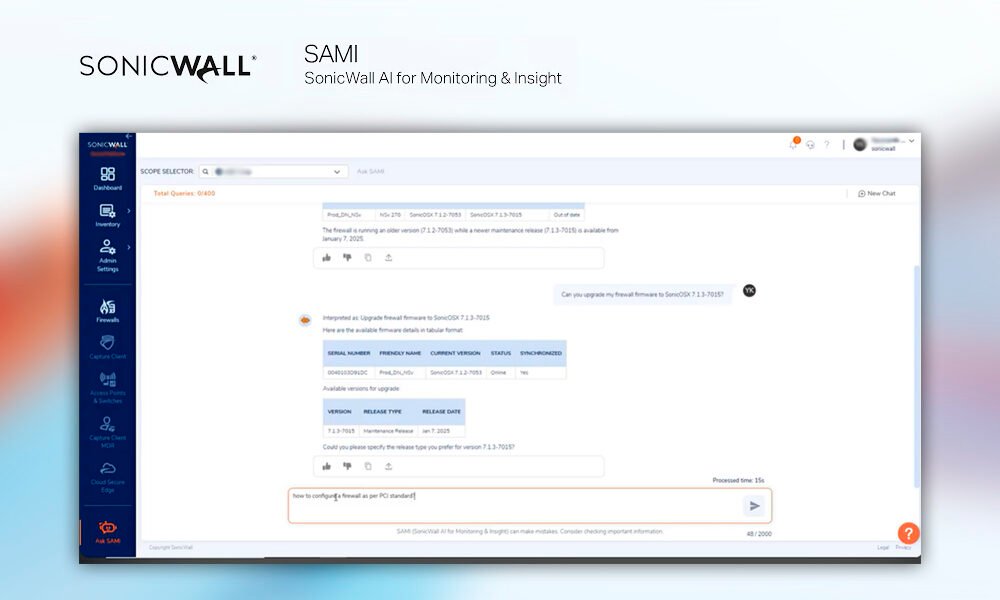
Task: Click the CURRENT VERSION column header
Action: tap(455, 353)
